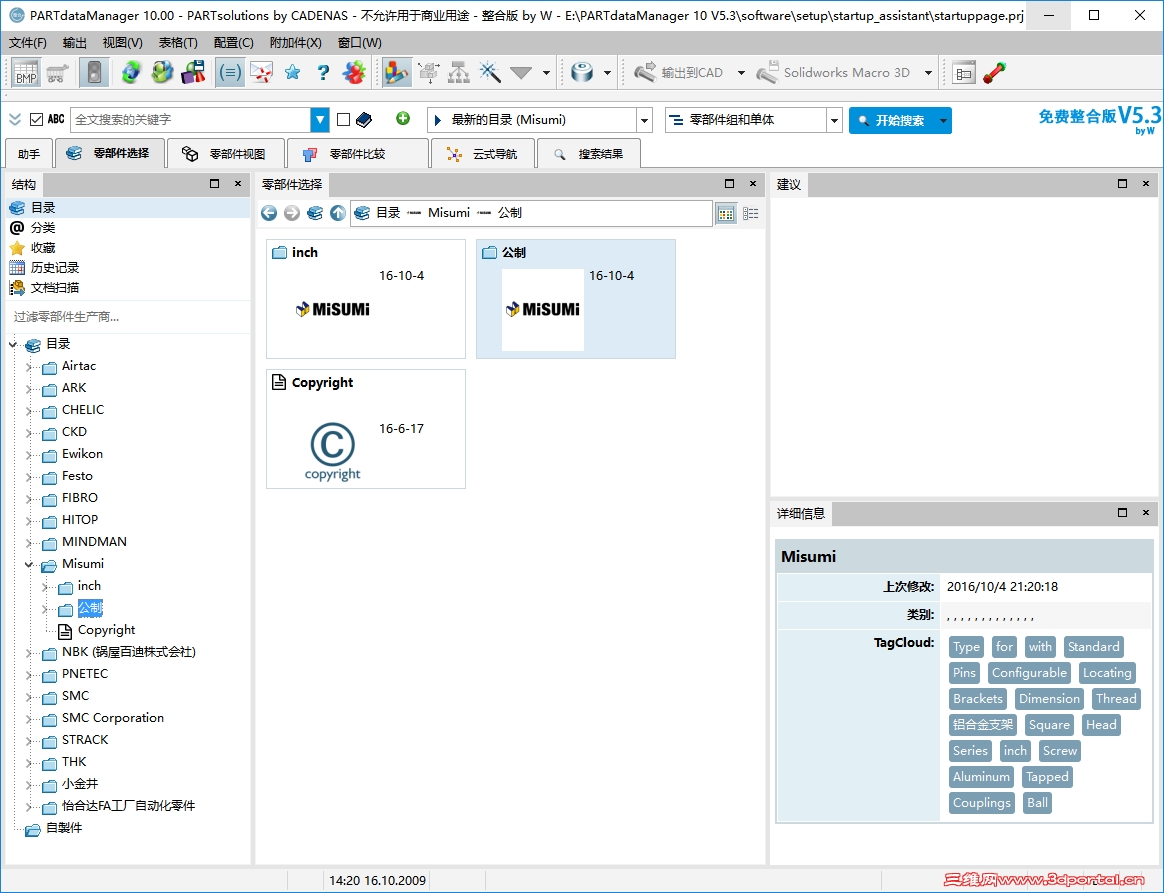The width and height of the screenshot is (1164, 893).
Task: Open the 最新的目录 (Misumi) dropdown
Action: click(644, 120)
